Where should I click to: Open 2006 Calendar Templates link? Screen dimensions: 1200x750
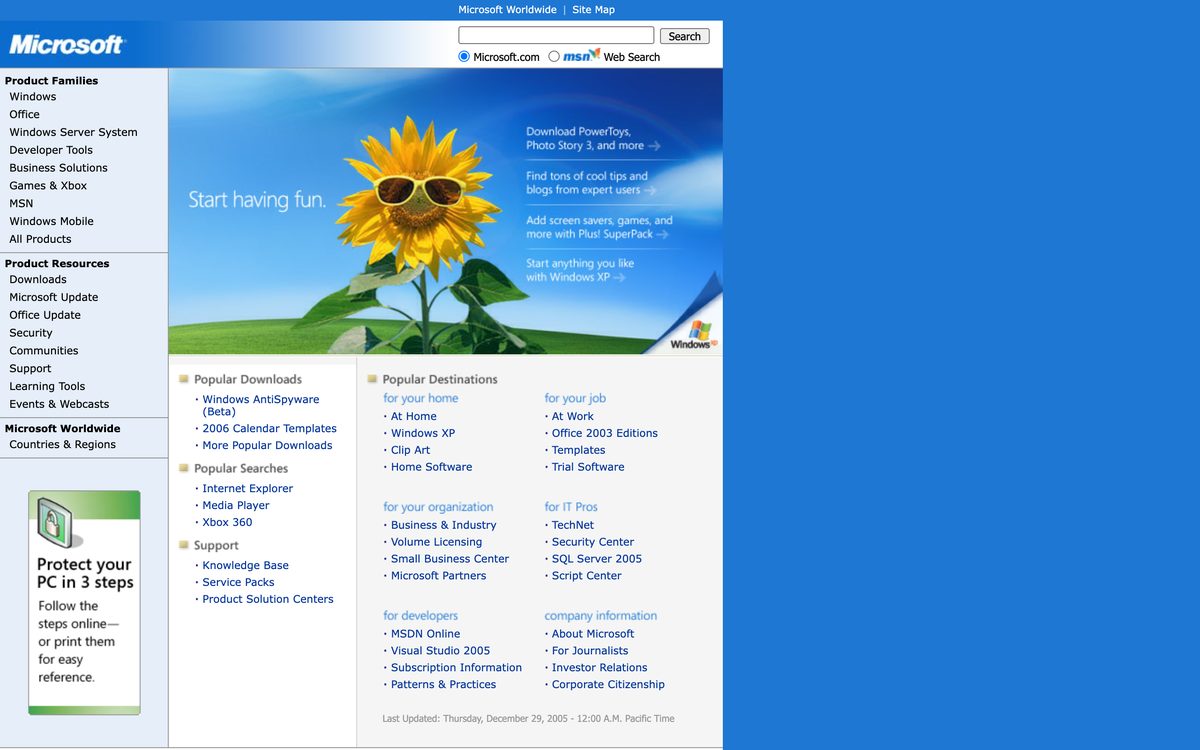click(269, 429)
